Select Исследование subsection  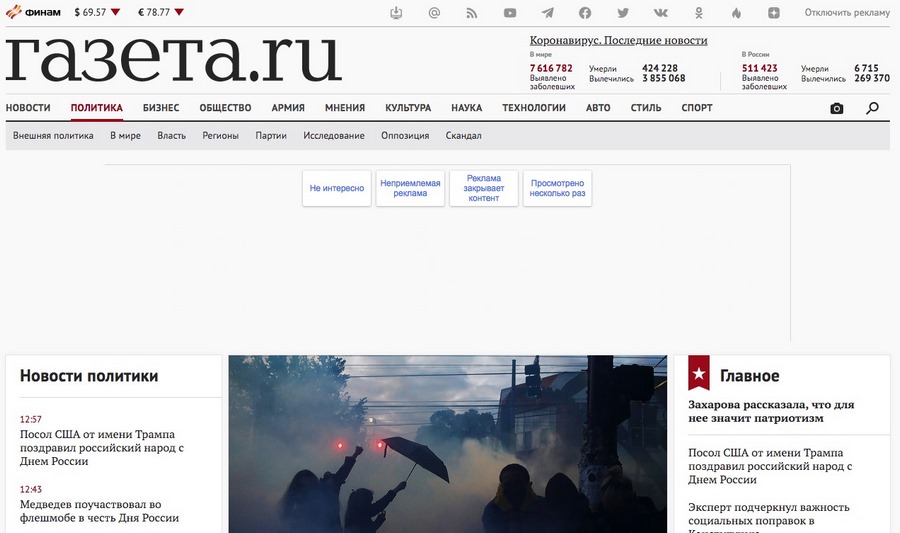click(x=334, y=136)
